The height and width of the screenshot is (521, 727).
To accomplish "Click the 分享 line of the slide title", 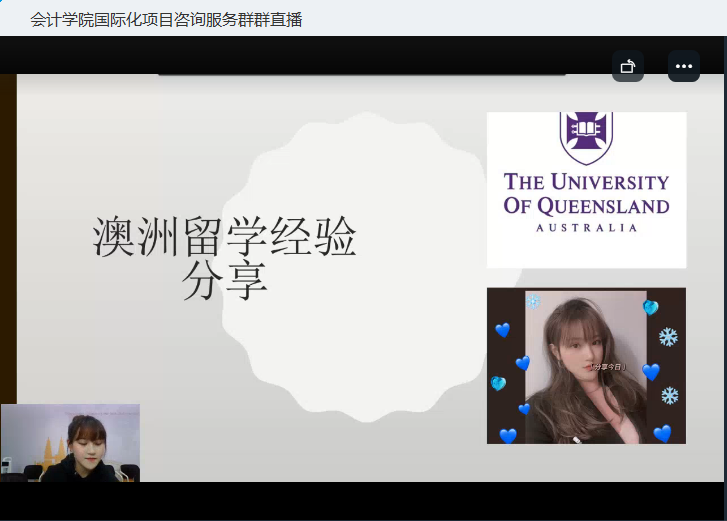I will pyautogui.click(x=224, y=281).
